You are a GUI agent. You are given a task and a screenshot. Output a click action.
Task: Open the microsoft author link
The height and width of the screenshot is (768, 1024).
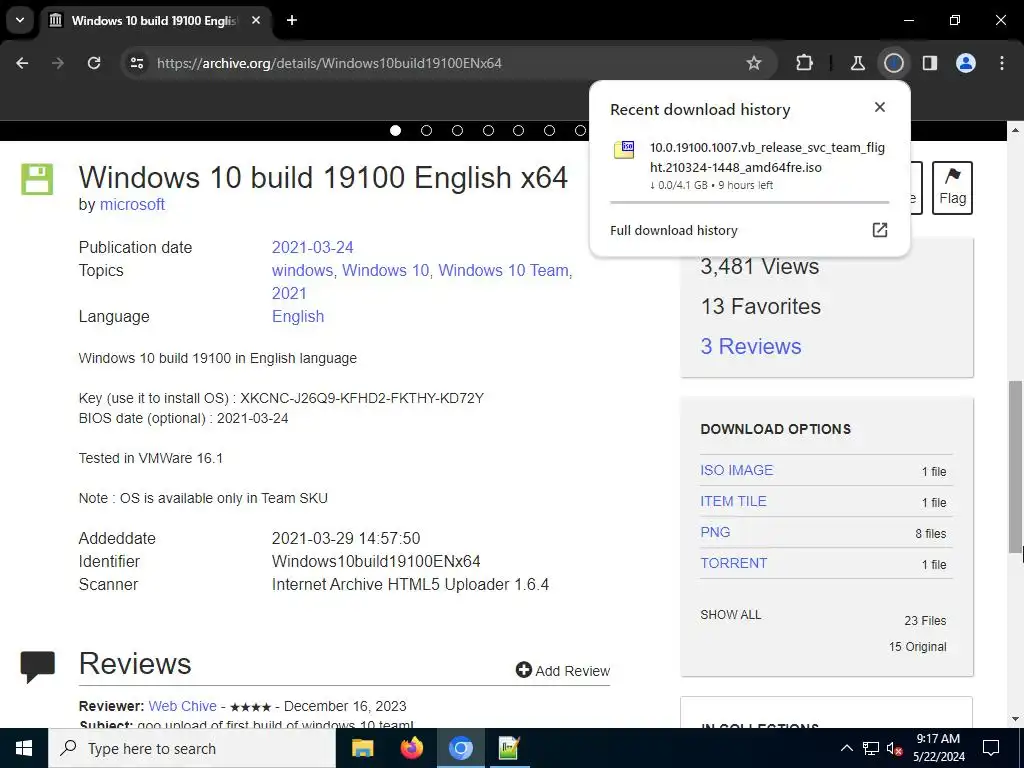(132, 204)
